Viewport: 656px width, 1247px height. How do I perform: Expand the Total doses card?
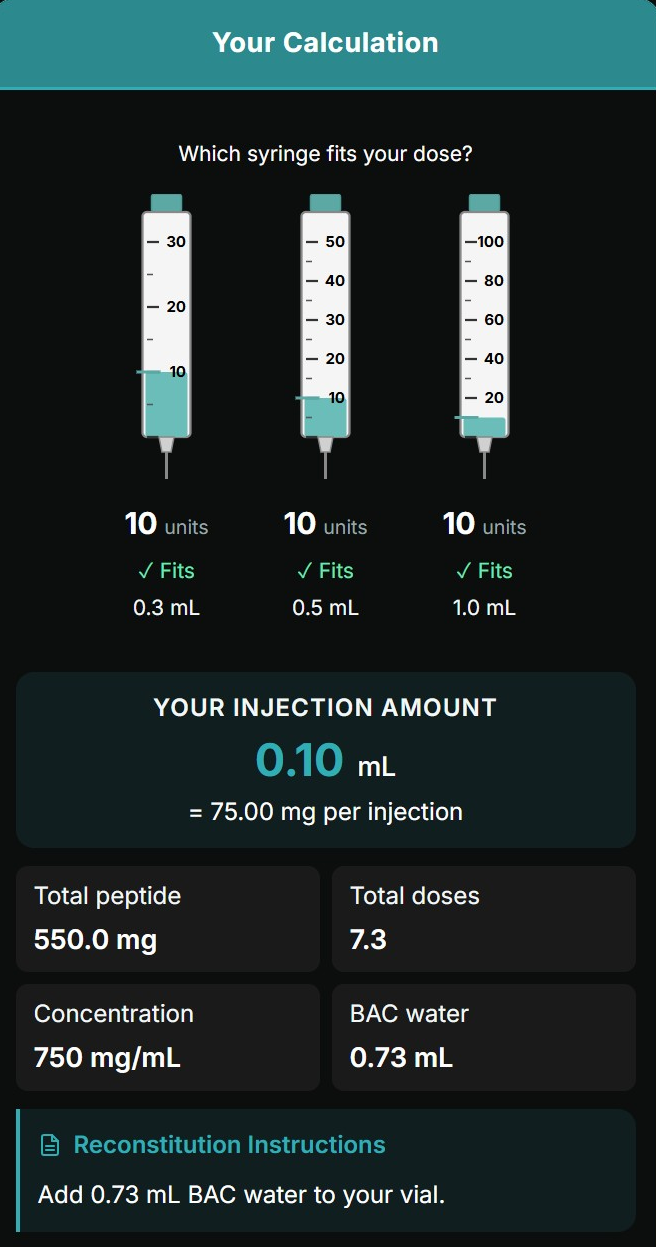tap(484, 918)
